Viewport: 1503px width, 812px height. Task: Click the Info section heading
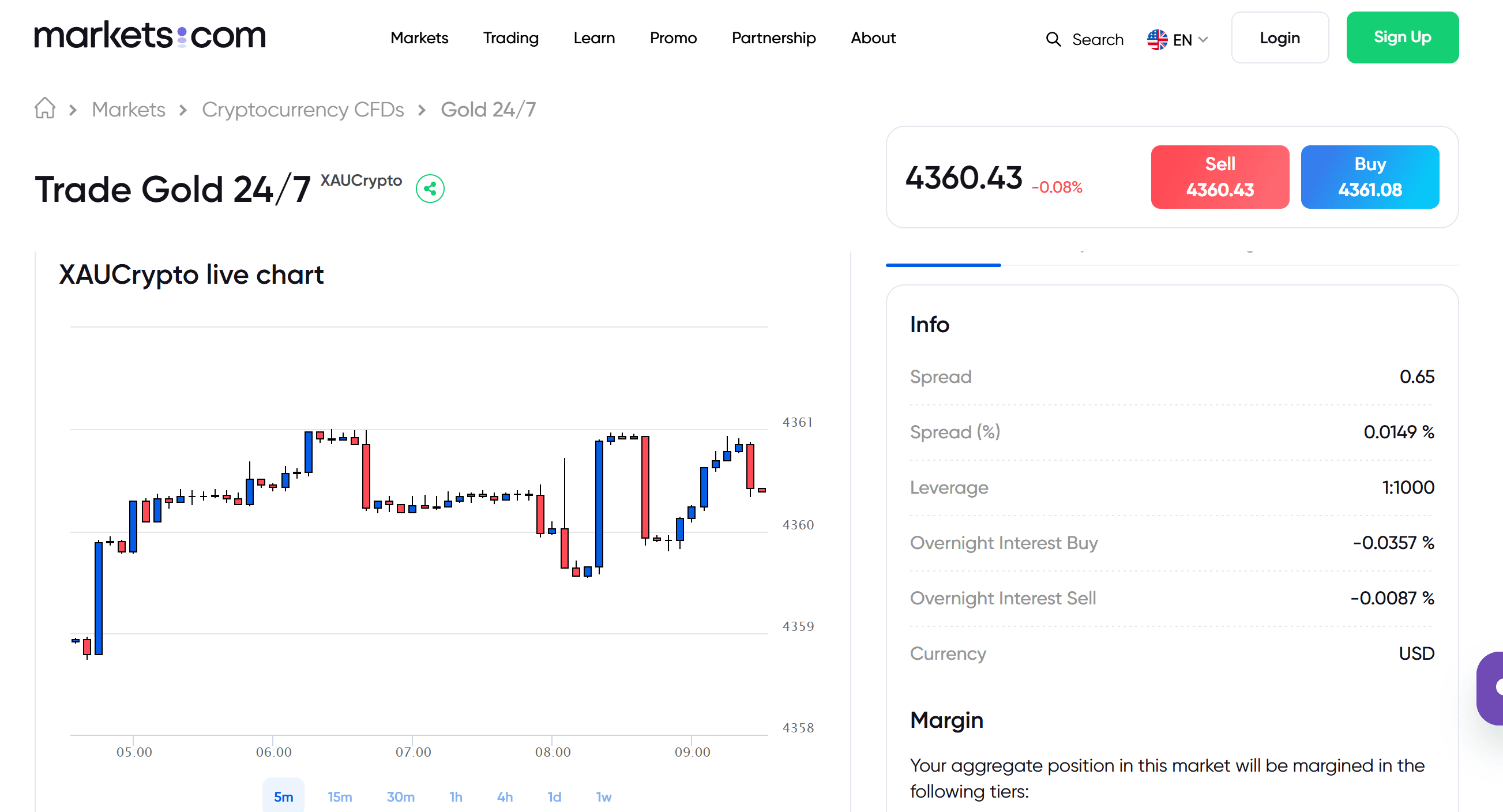pyautogui.click(x=930, y=325)
